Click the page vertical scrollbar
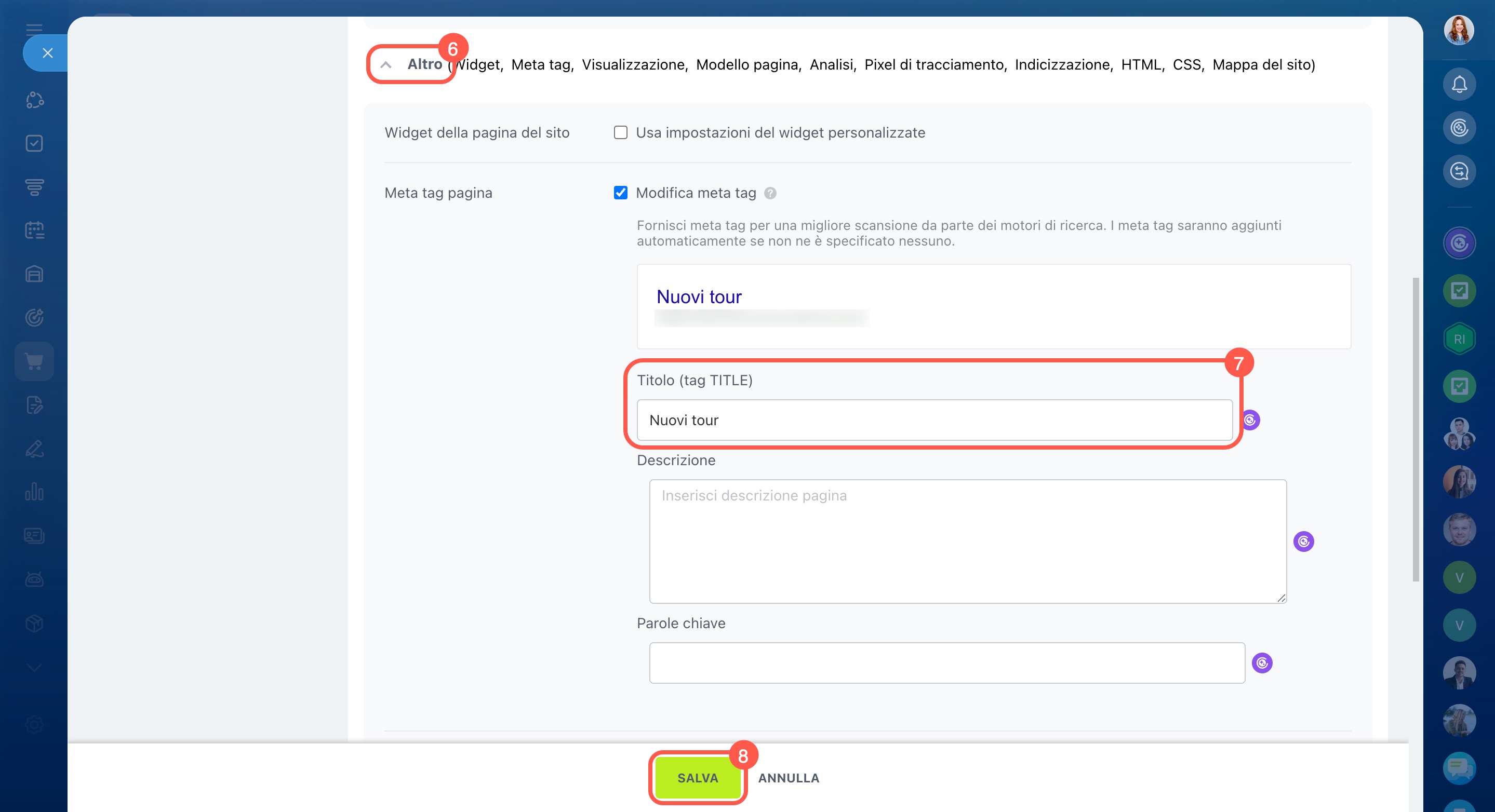Viewport: 1495px width, 812px height. coord(1415,429)
